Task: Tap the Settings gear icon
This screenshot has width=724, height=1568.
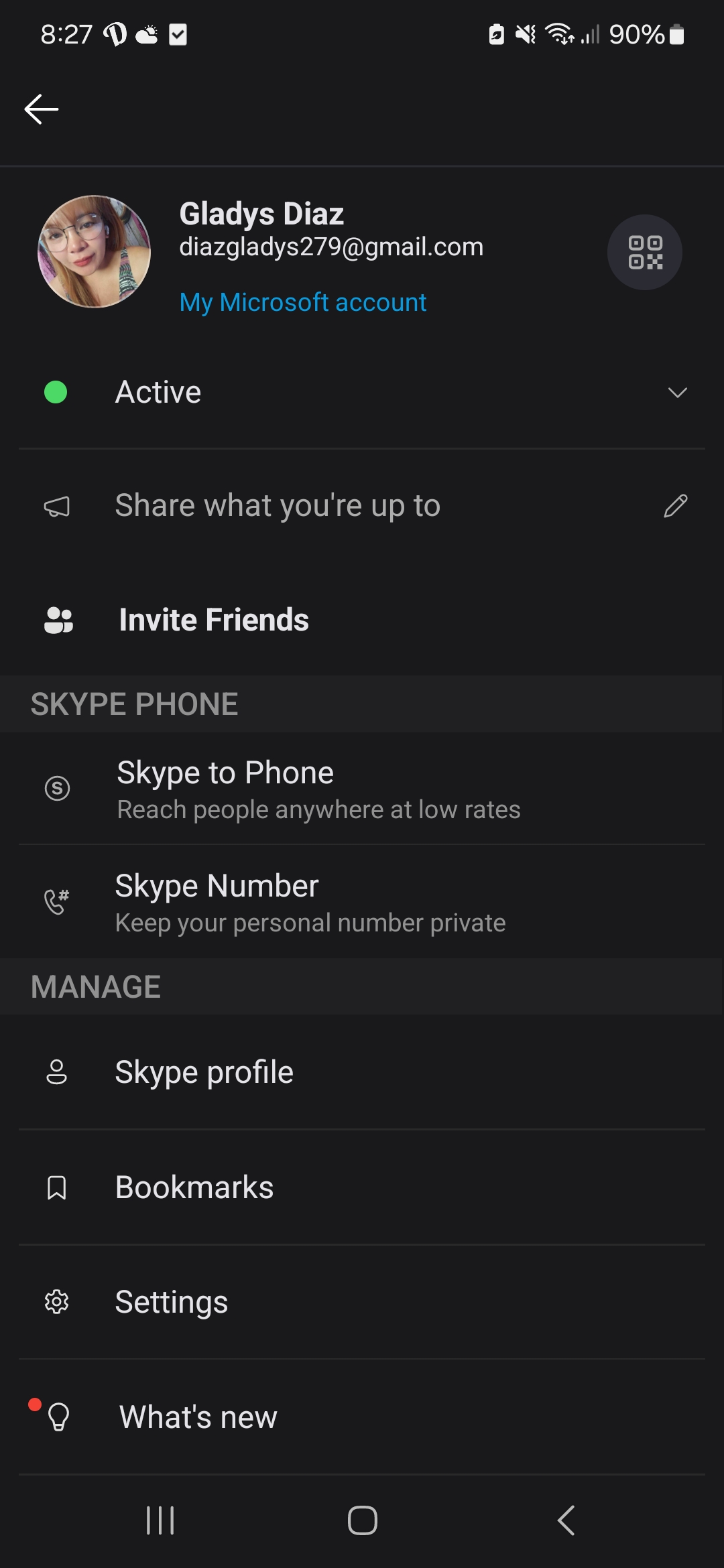Action: (x=56, y=1302)
